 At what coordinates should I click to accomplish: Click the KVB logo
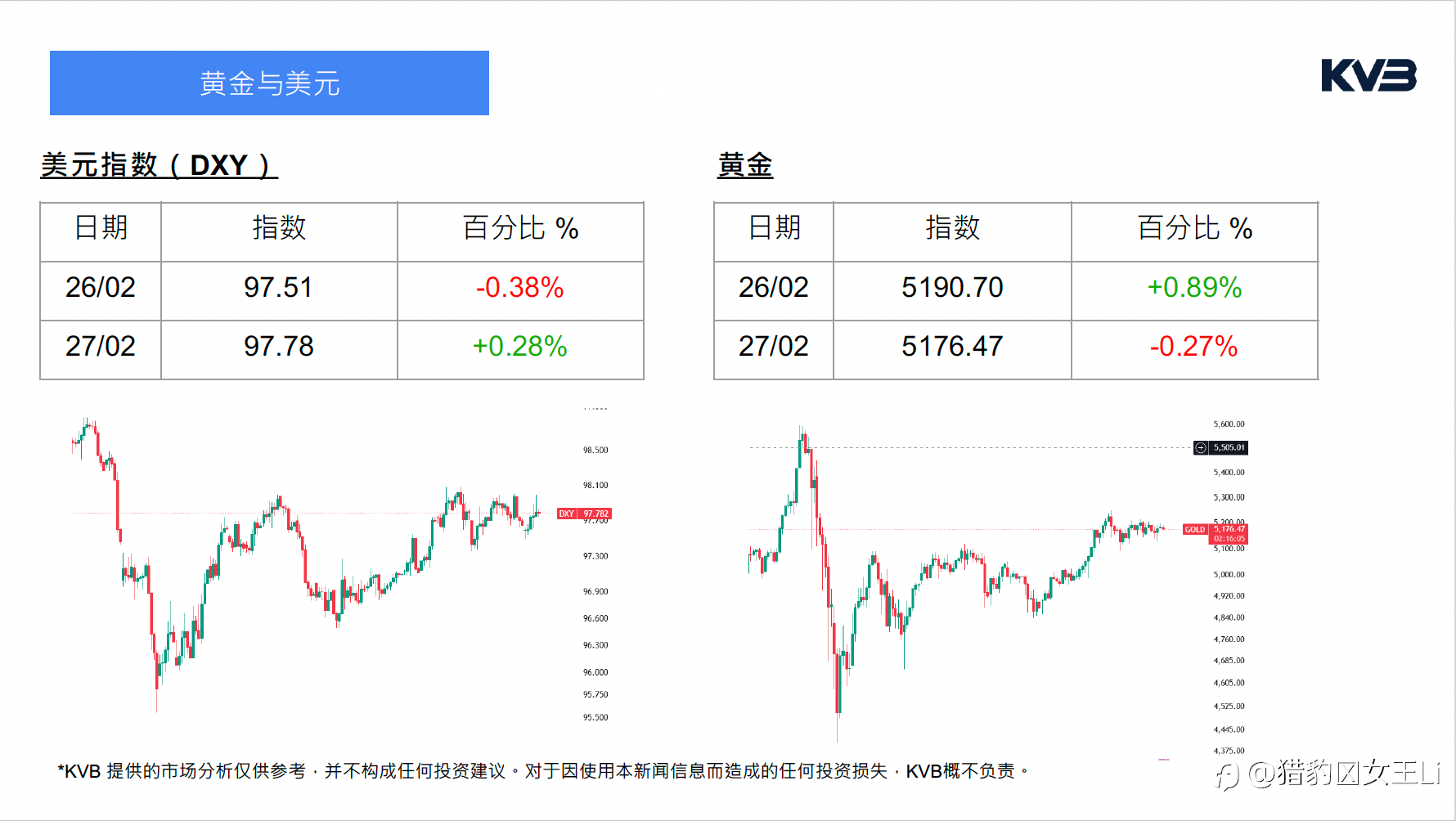[x=1368, y=75]
